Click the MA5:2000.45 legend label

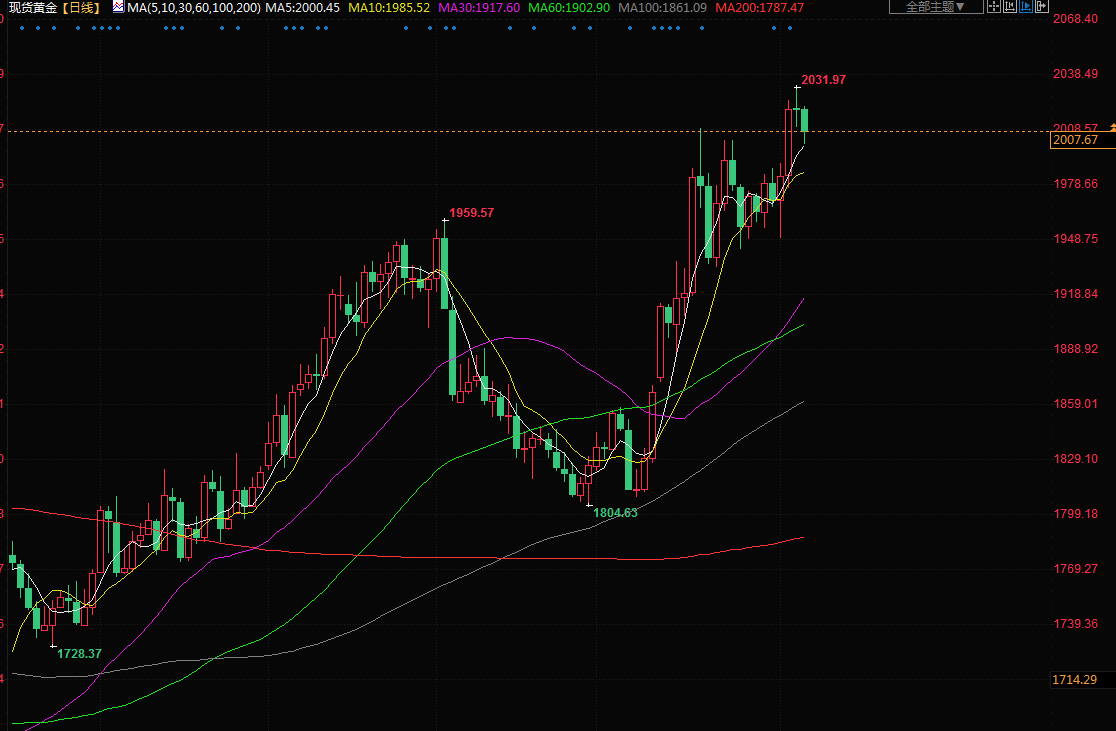pos(302,7)
